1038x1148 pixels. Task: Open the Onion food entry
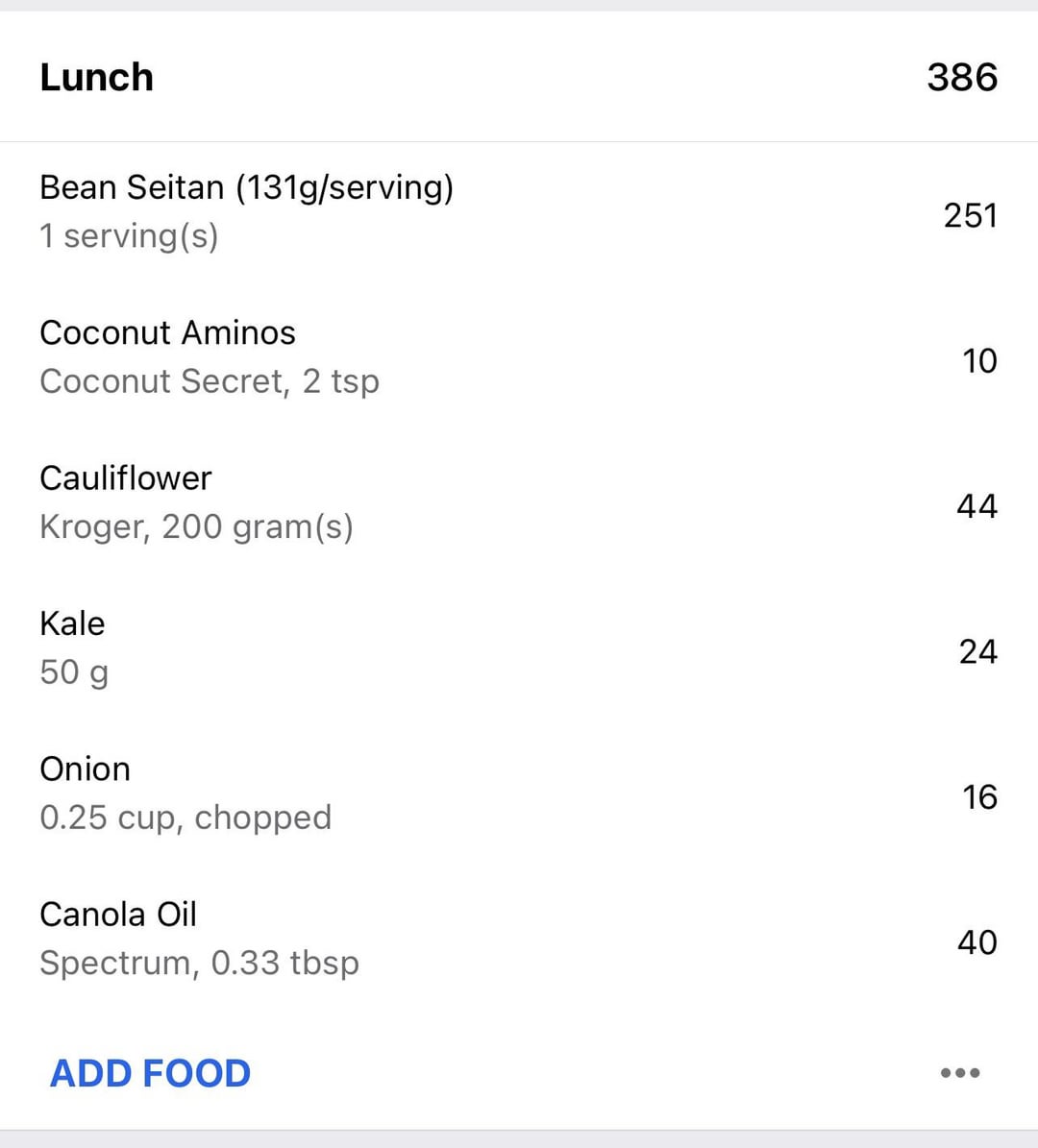click(519, 794)
